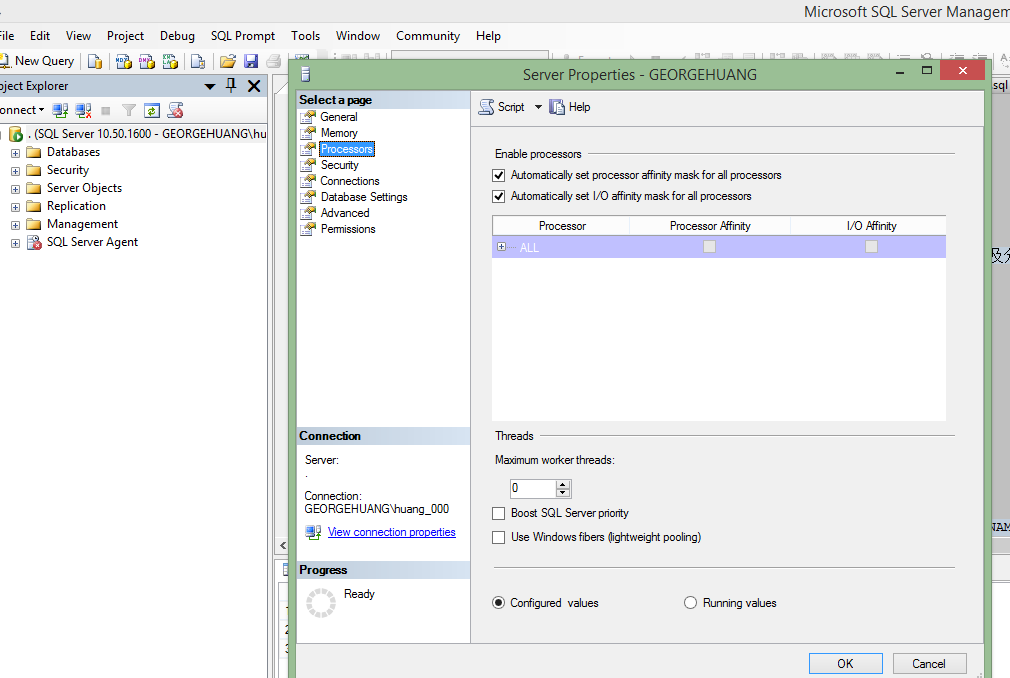The width and height of the screenshot is (1010, 678).
Task: Expand the Replication tree node
Action: coord(15,207)
